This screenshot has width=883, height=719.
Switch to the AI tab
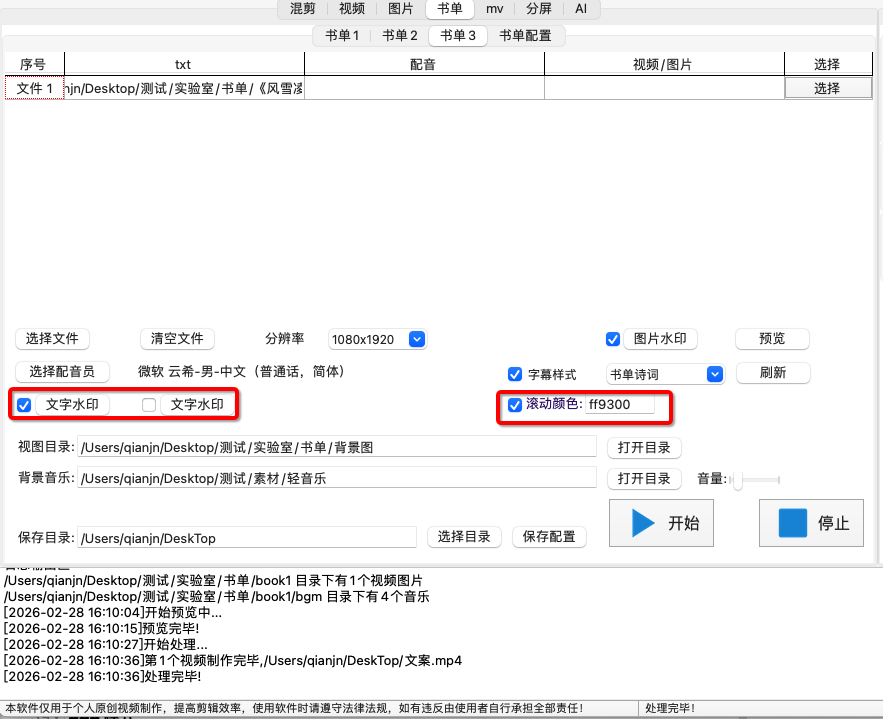(581, 9)
